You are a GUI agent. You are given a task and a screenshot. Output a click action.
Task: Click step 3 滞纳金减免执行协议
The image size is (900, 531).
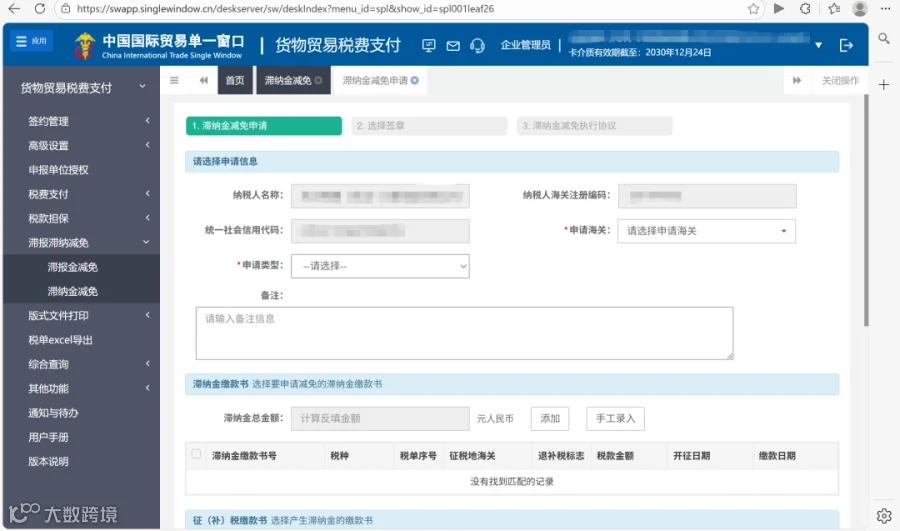(594, 126)
